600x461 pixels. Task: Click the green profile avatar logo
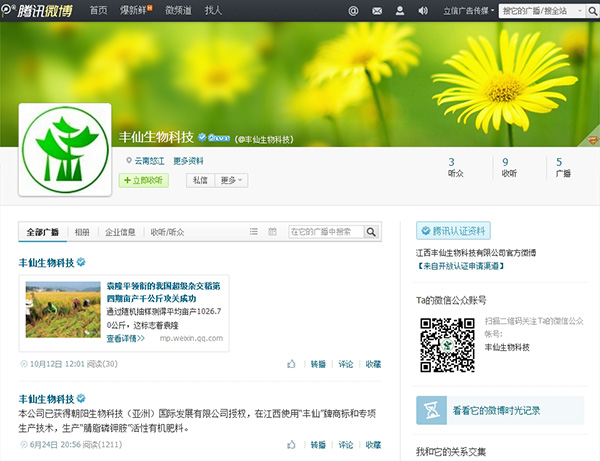click(x=65, y=150)
